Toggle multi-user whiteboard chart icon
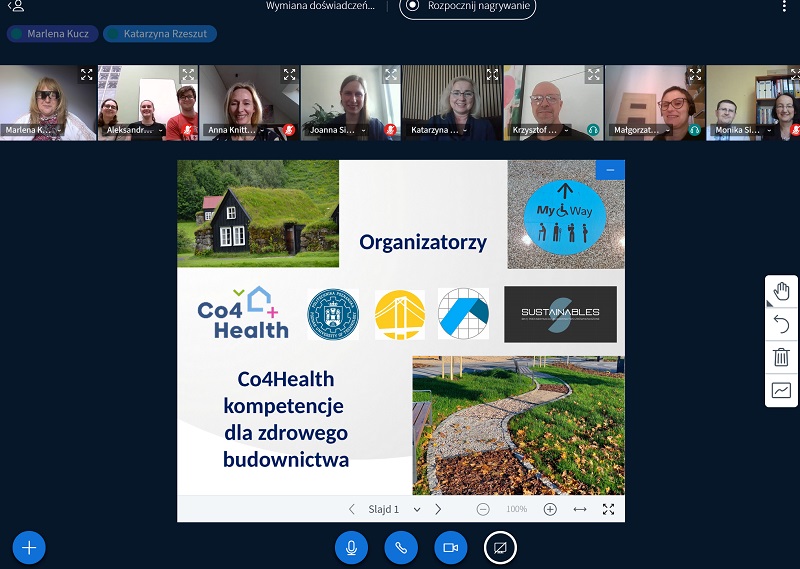 point(781,390)
